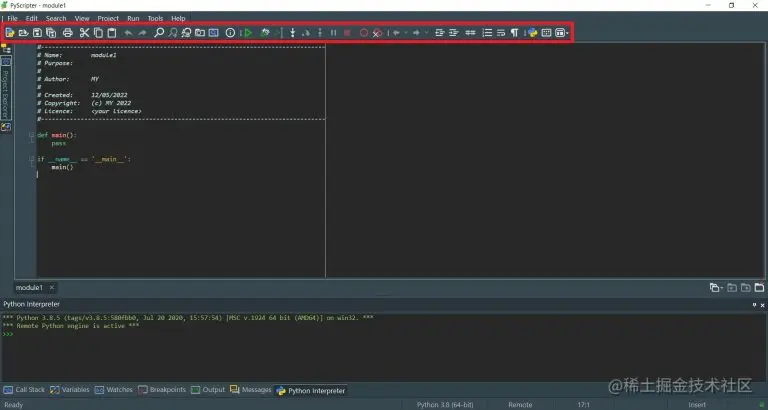Run the script with green play icon

[x=248, y=33]
